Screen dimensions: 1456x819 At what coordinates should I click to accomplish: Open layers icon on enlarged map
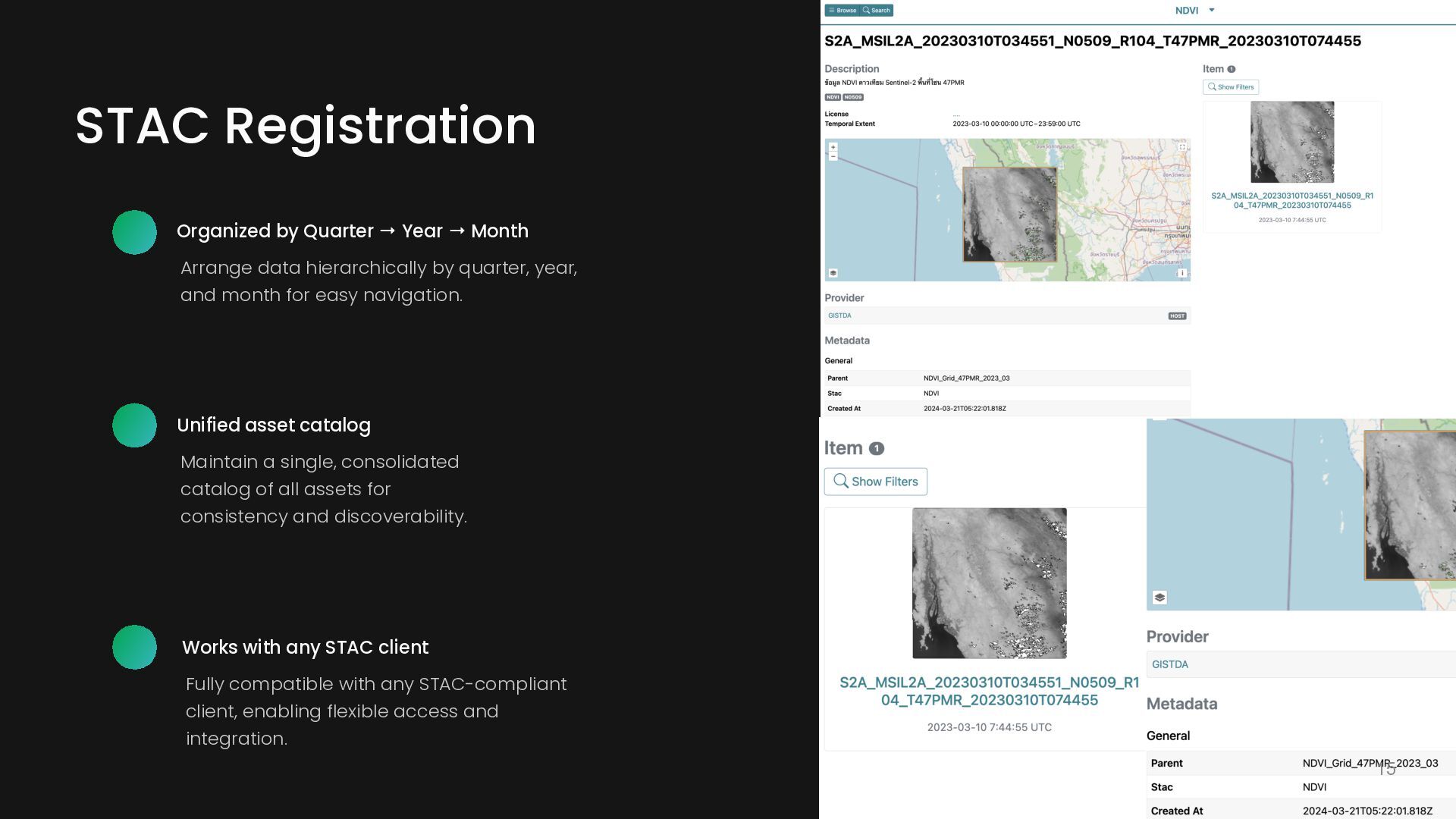1159,598
